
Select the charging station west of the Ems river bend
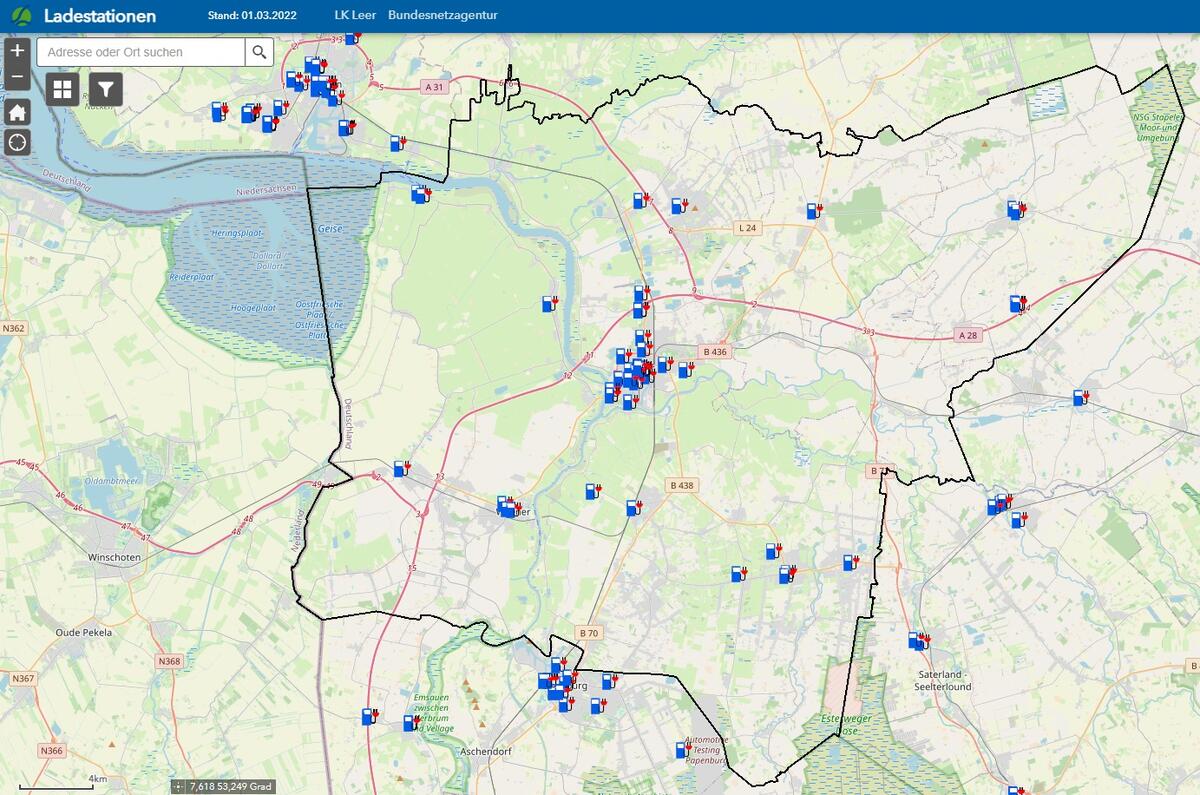coord(550,303)
